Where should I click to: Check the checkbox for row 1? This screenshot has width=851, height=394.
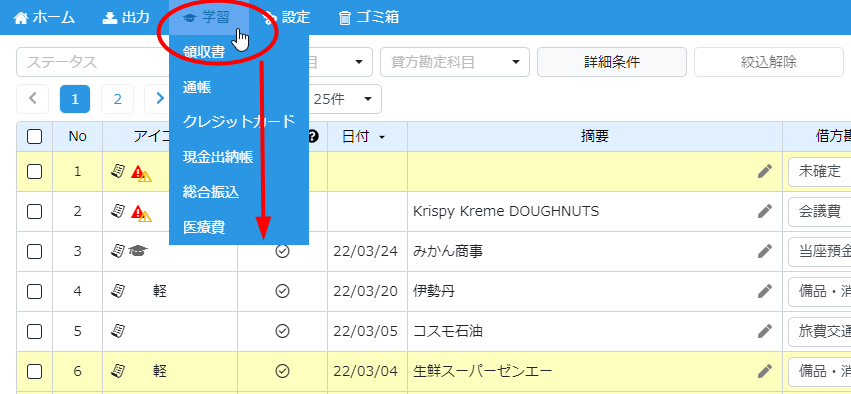[35, 171]
